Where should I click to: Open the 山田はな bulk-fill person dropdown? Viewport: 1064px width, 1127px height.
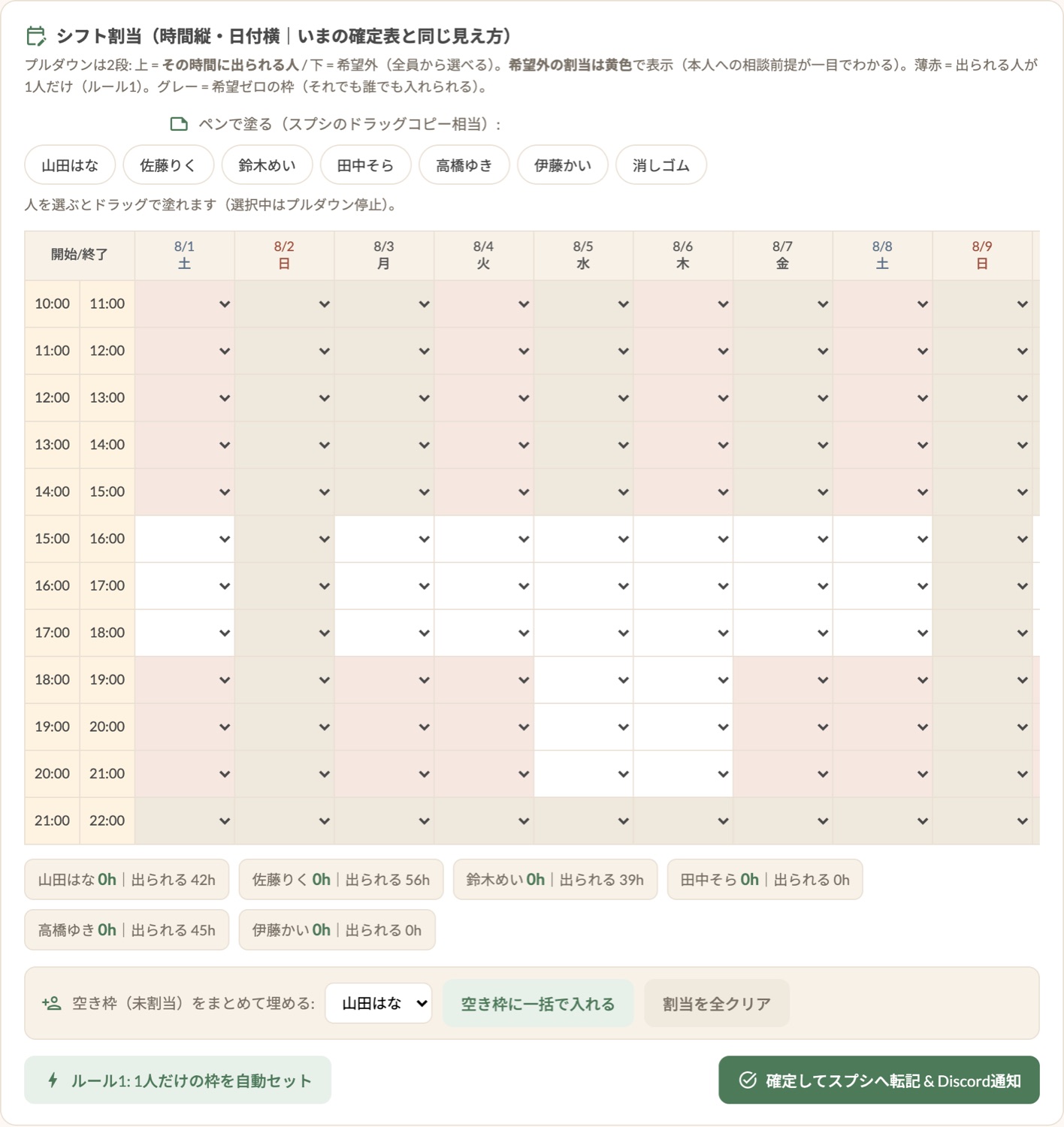coord(379,1003)
